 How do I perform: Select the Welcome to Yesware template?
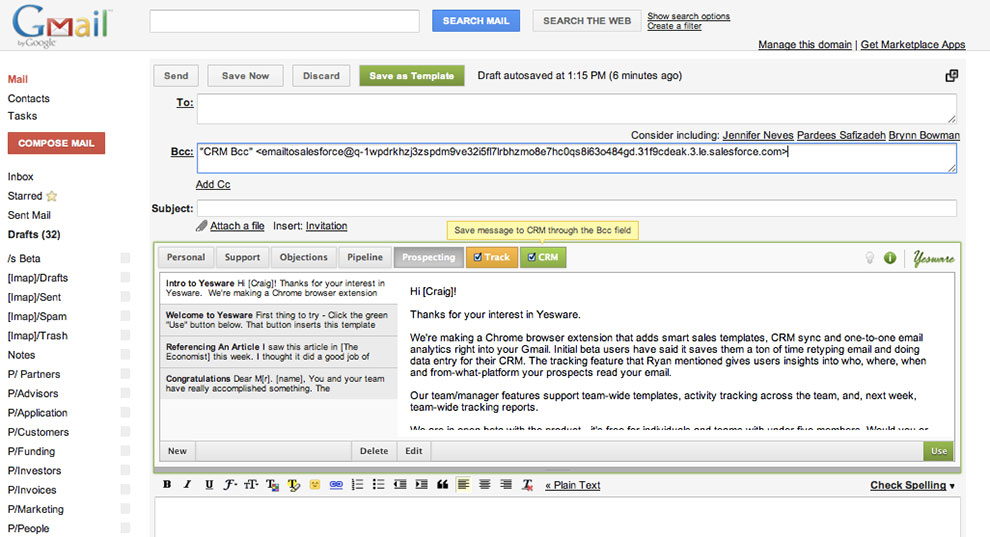pyautogui.click(x=279, y=320)
